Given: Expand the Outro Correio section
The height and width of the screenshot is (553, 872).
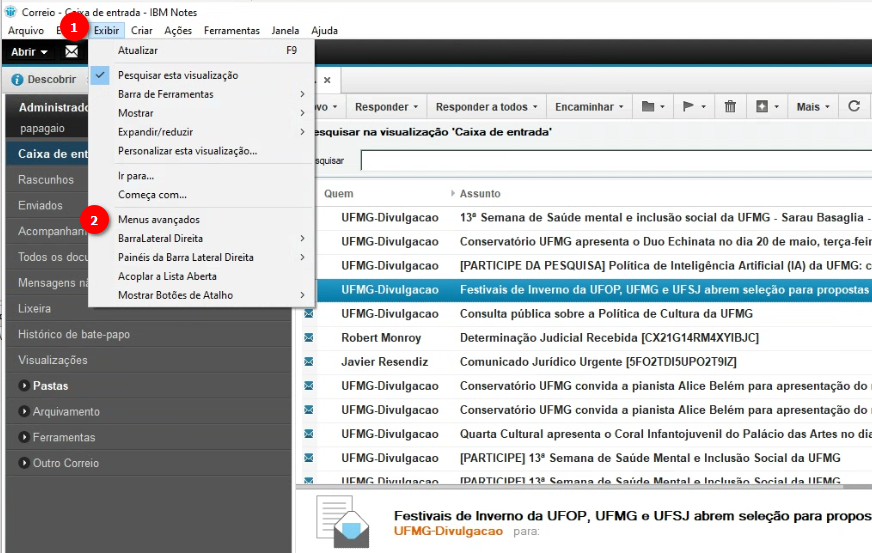Looking at the screenshot, I should [x=24, y=463].
